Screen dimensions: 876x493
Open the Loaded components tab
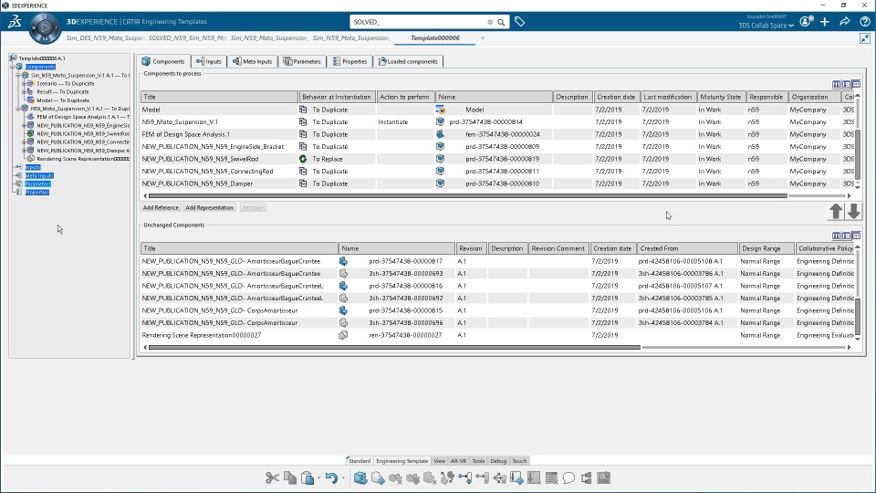pyautogui.click(x=408, y=61)
